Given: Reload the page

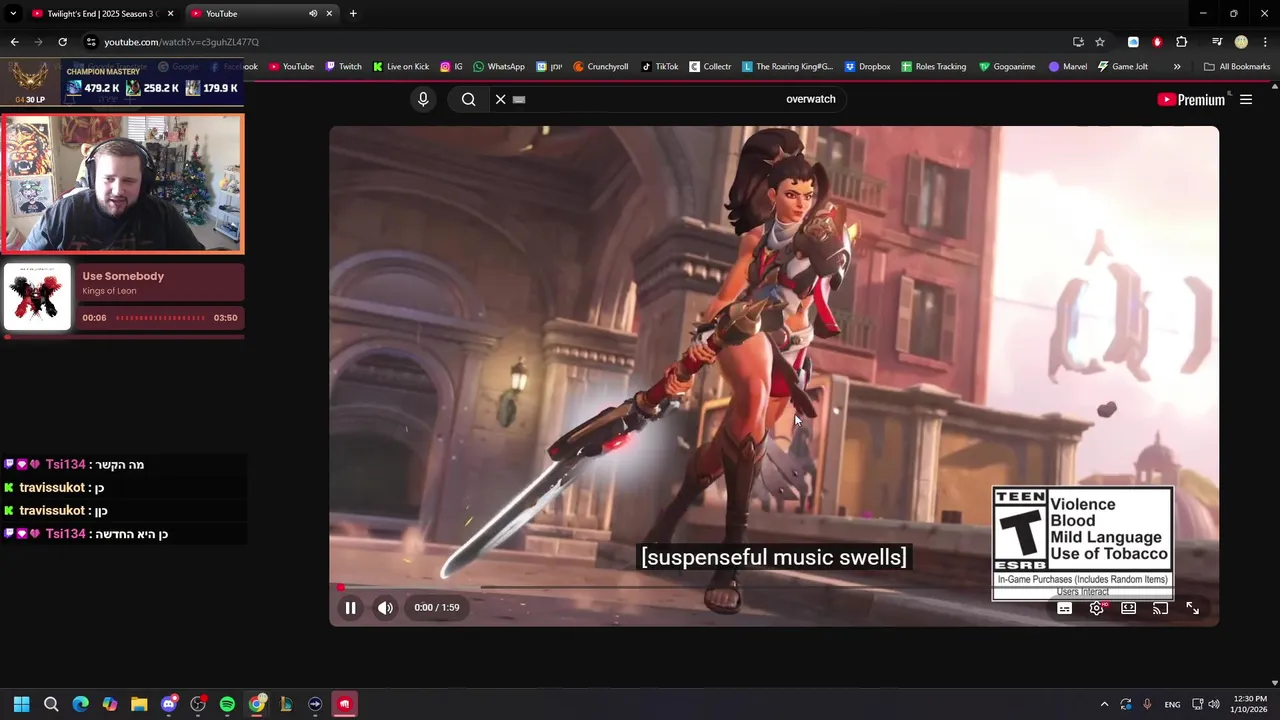Looking at the screenshot, I should coord(62,42).
